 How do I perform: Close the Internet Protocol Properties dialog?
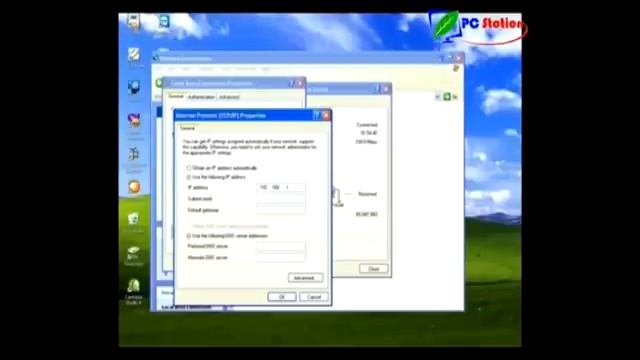[x=326, y=116]
